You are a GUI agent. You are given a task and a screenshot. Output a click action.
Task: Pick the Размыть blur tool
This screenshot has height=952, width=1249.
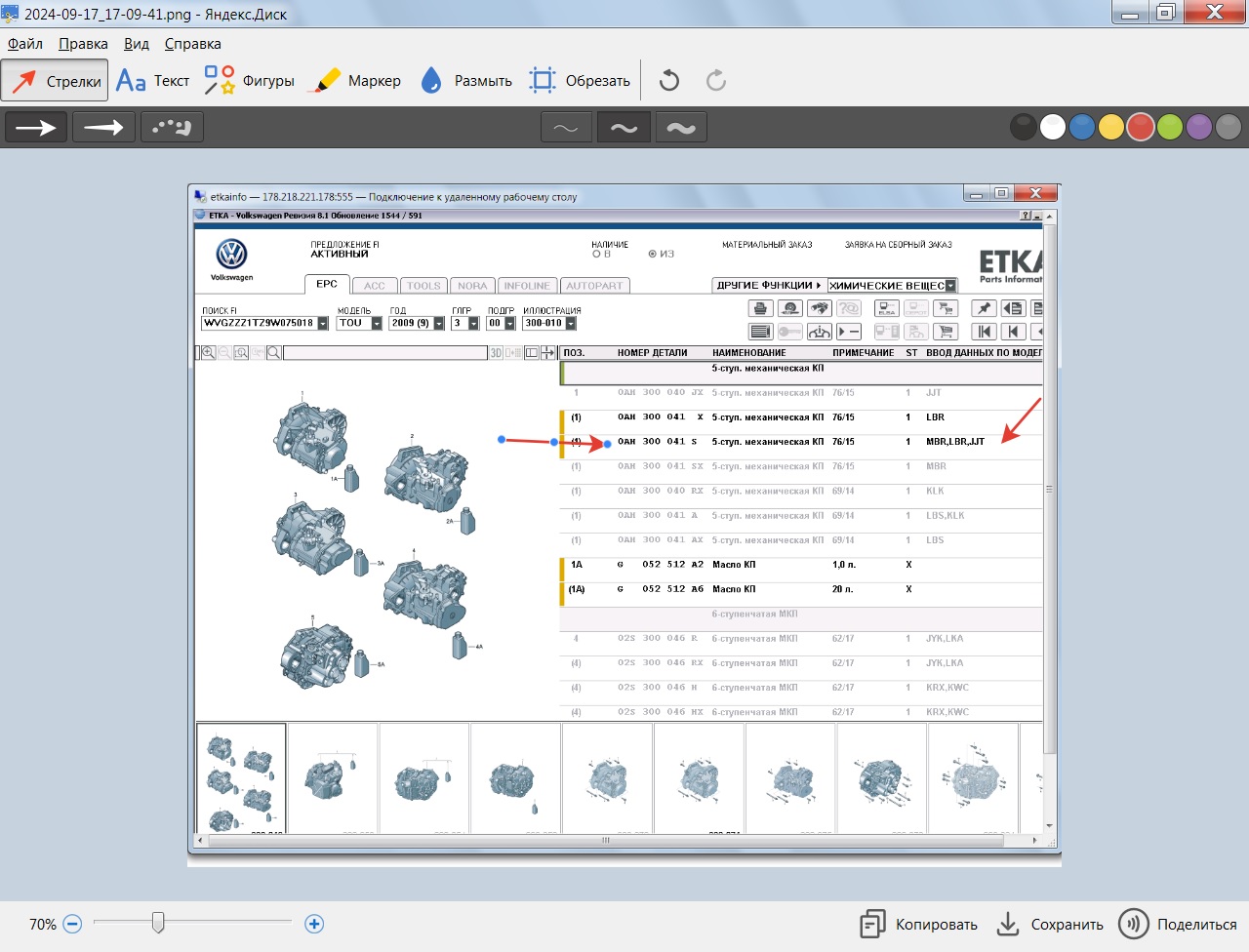(466, 81)
